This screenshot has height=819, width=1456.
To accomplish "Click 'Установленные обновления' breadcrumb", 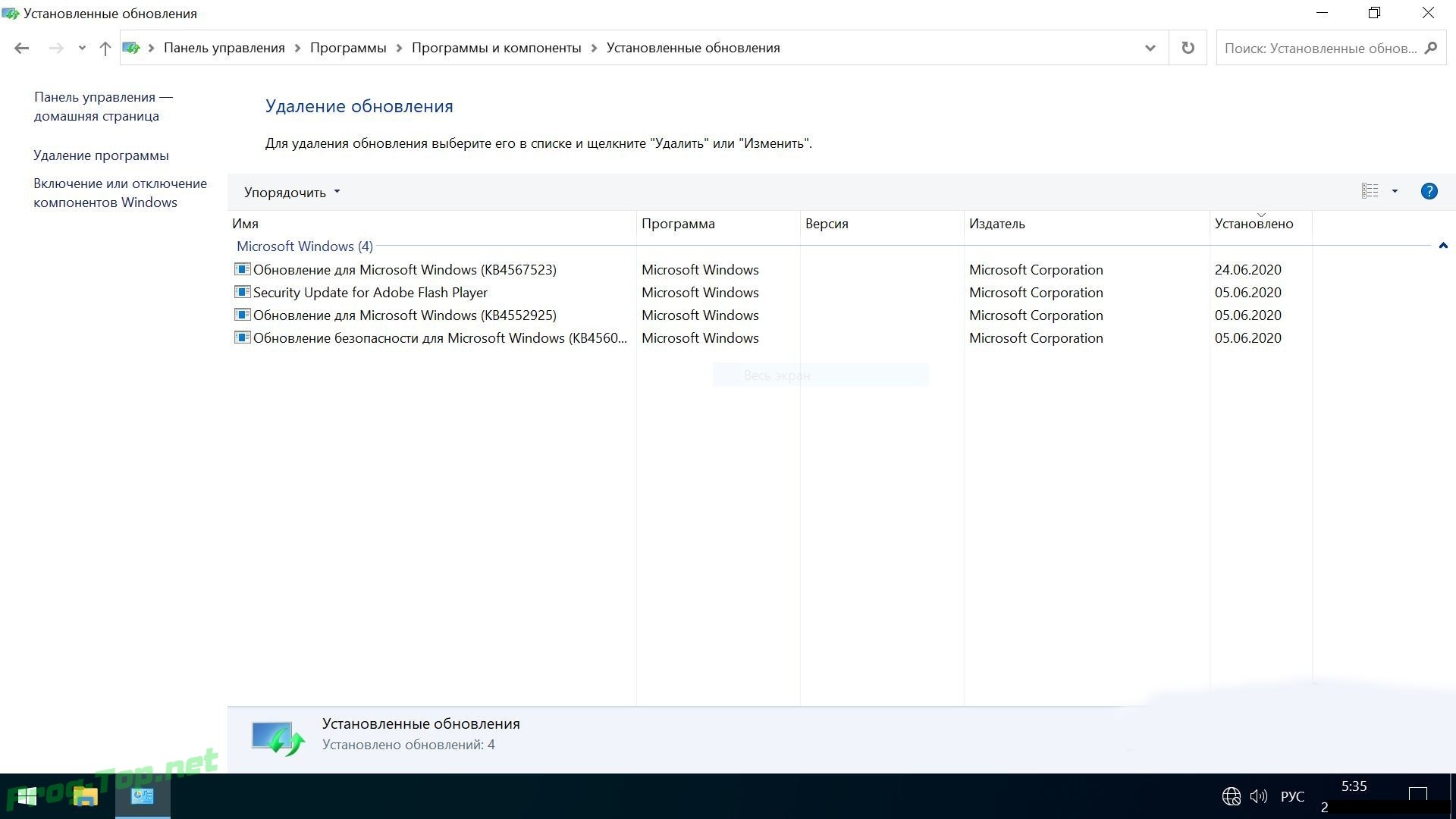I will point(693,48).
